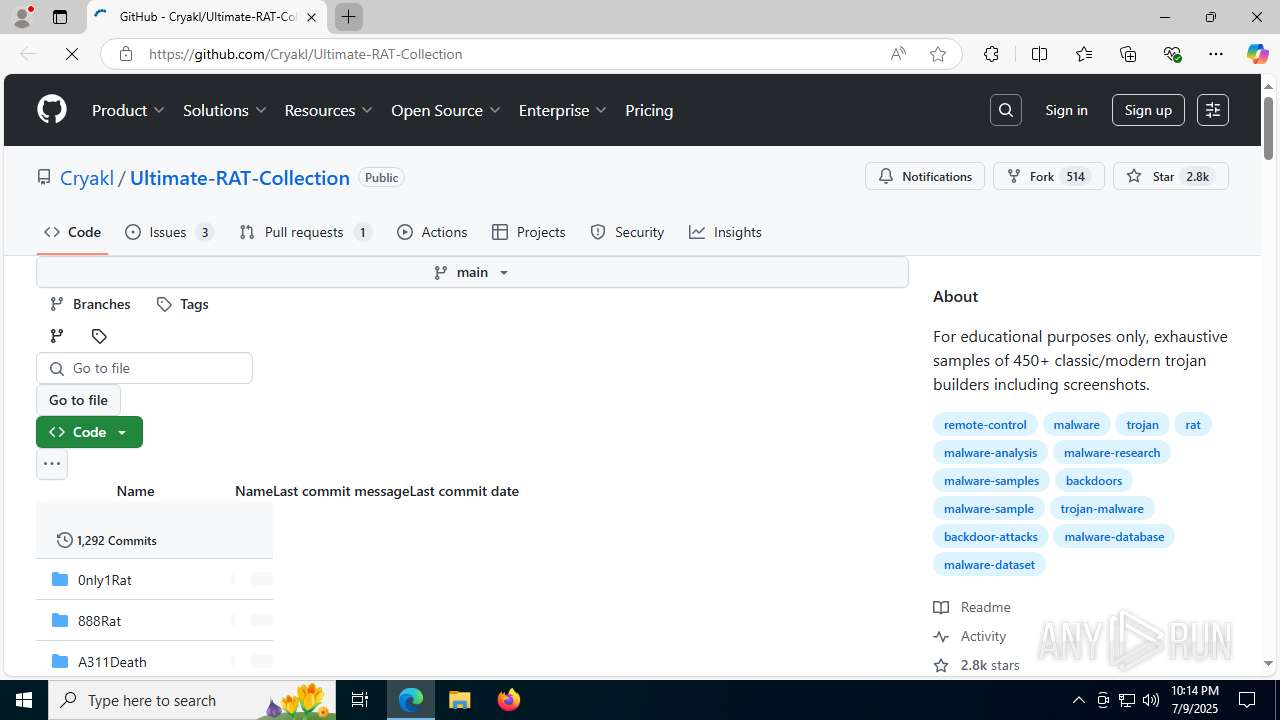Switch to Insights tab
1280x720 pixels.
pos(725,232)
